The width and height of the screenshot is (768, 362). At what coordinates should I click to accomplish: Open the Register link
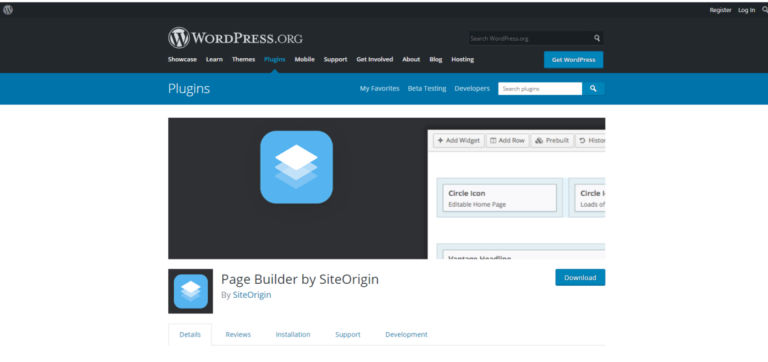click(720, 10)
